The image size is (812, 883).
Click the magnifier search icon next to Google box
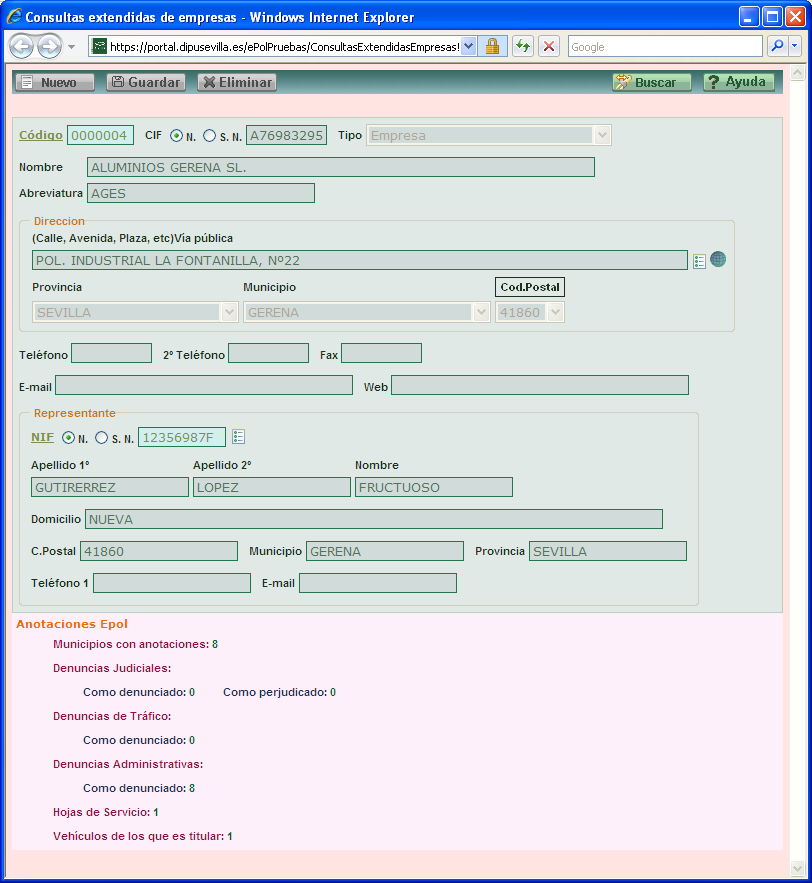click(x=777, y=47)
